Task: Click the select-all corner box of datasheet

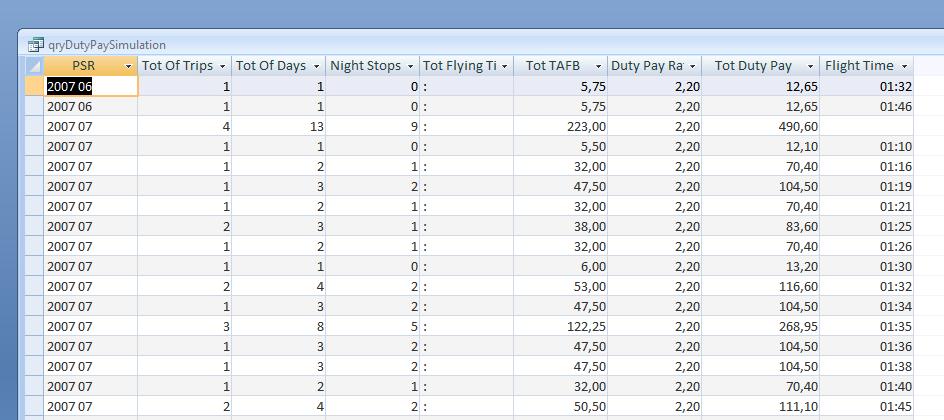Action: 32,66
